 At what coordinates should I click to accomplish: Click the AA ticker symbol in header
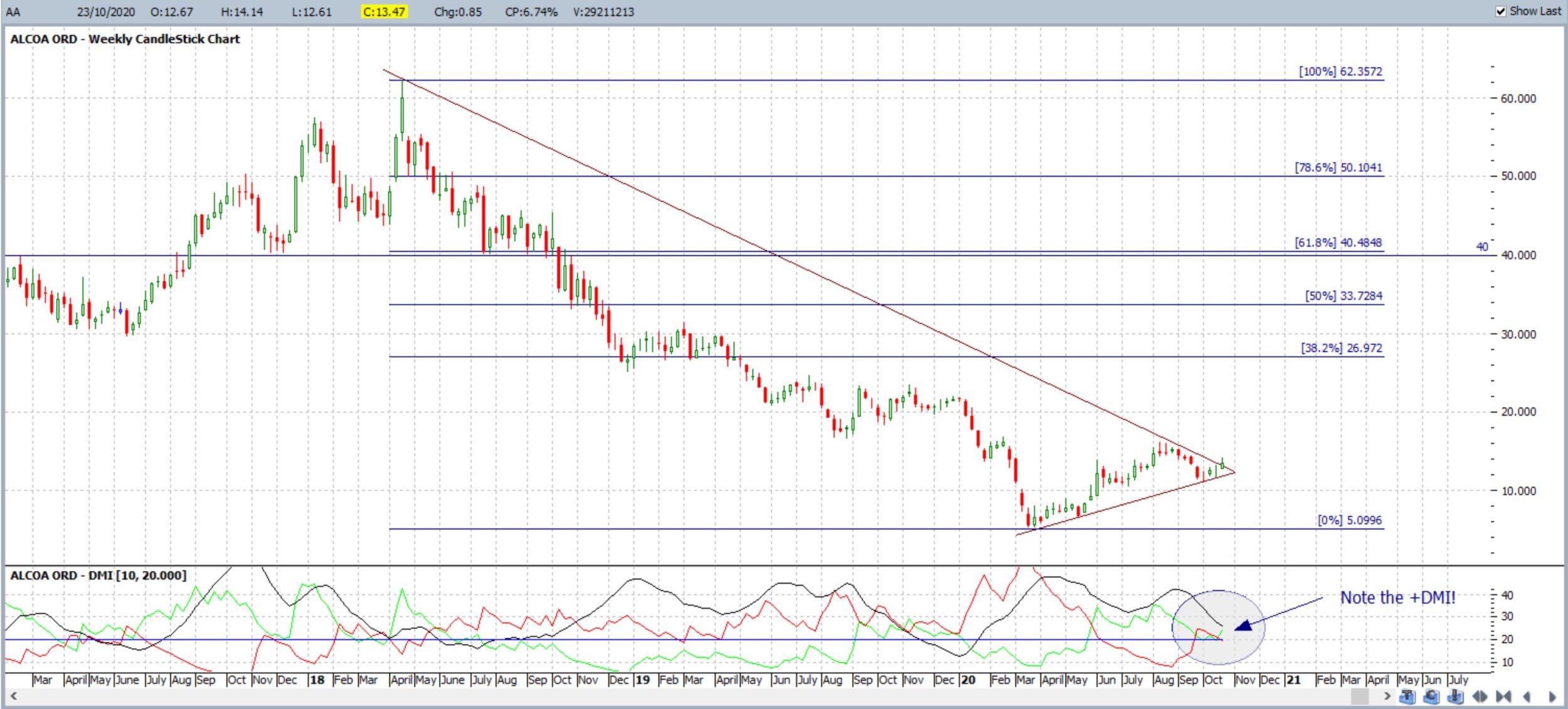(13, 12)
